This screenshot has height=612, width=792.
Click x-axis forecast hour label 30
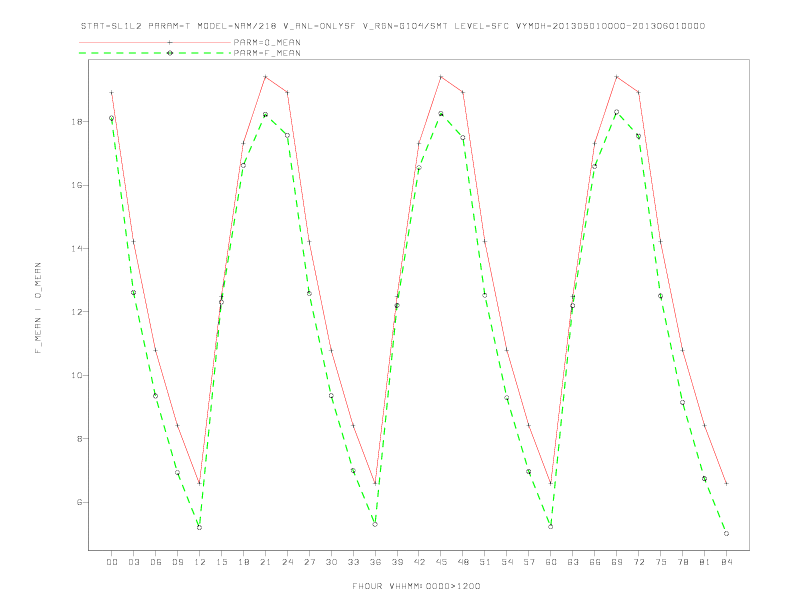tap(331, 562)
